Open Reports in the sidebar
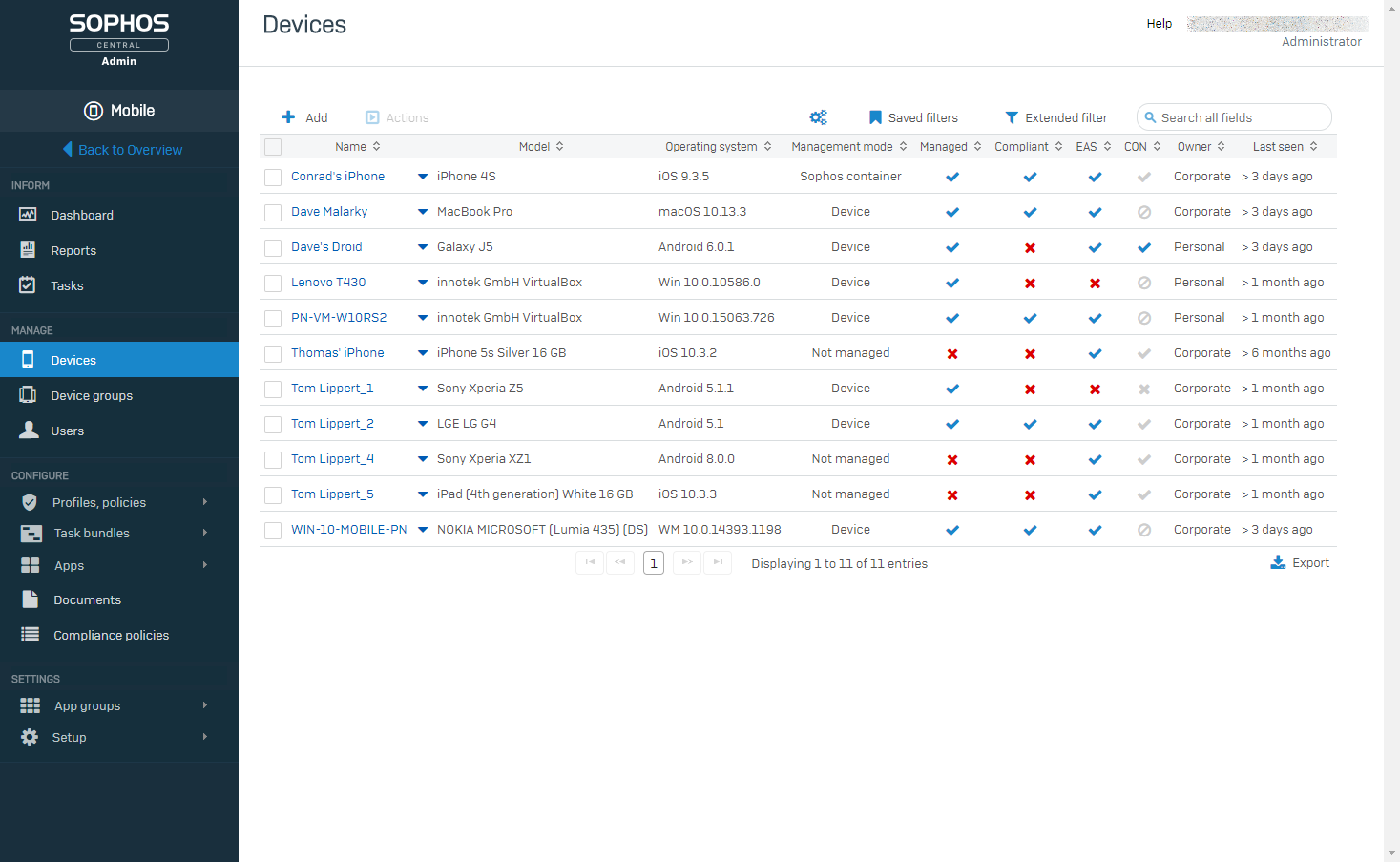This screenshot has height=862, width=1400. point(73,250)
